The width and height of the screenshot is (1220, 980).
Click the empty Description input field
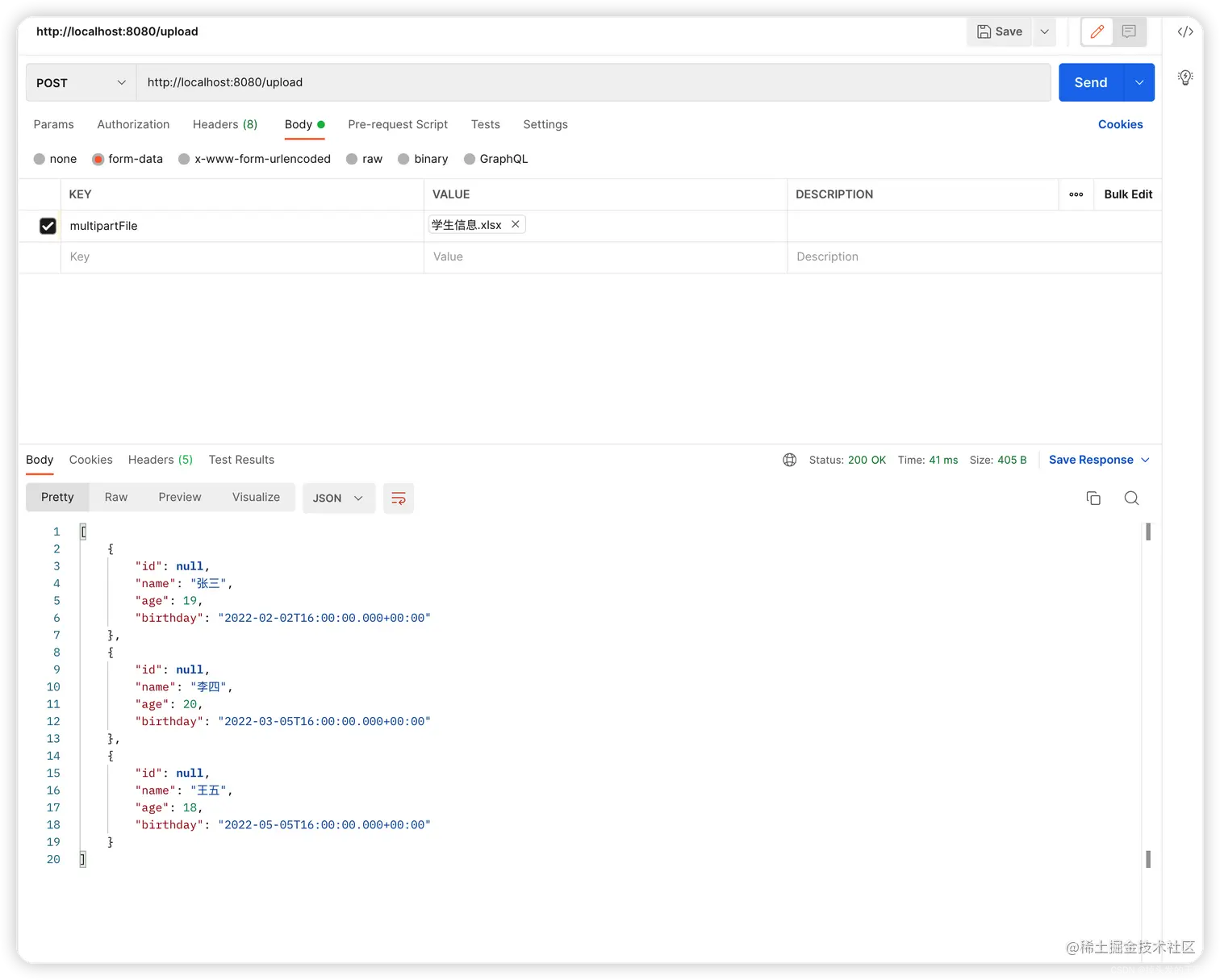coord(974,256)
